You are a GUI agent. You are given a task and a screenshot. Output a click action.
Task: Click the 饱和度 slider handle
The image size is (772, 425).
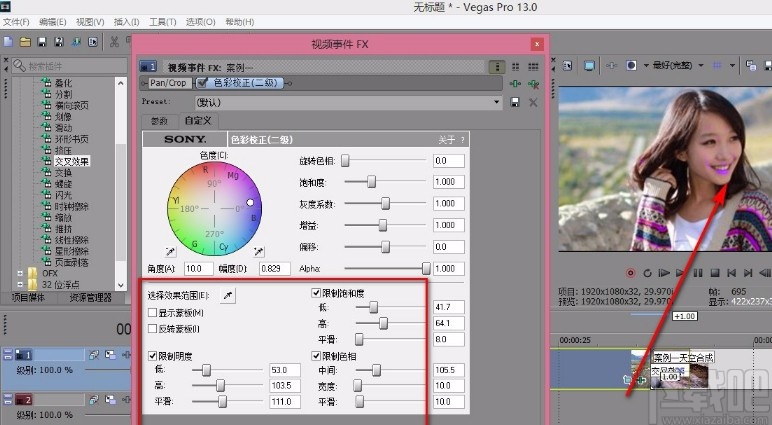click(x=372, y=182)
